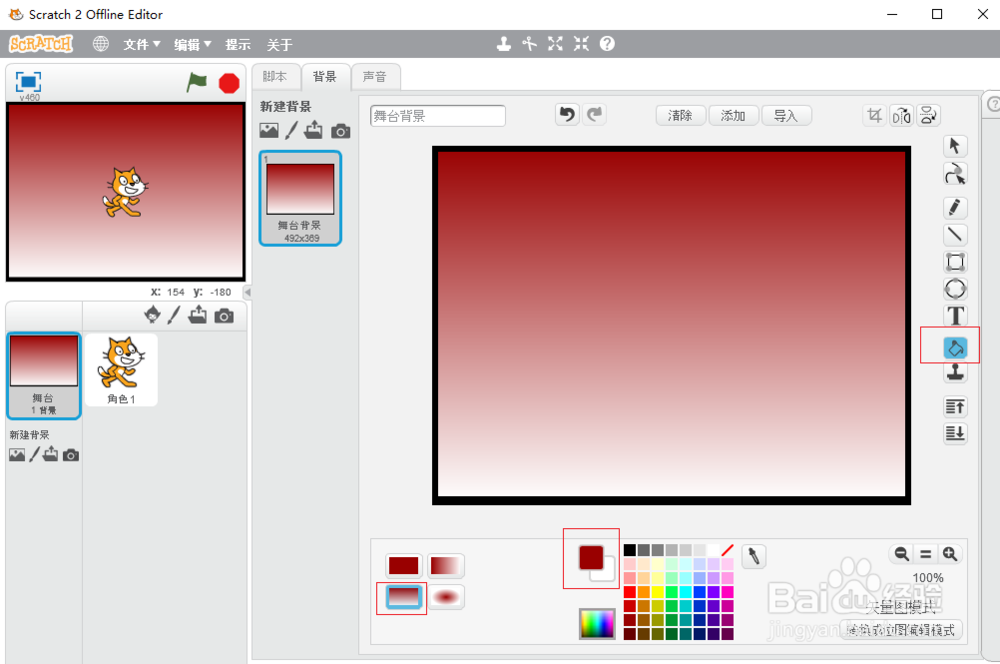Click the Block help question mark
Image resolution: width=1000 pixels, height=664 pixels.
[607, 43]
